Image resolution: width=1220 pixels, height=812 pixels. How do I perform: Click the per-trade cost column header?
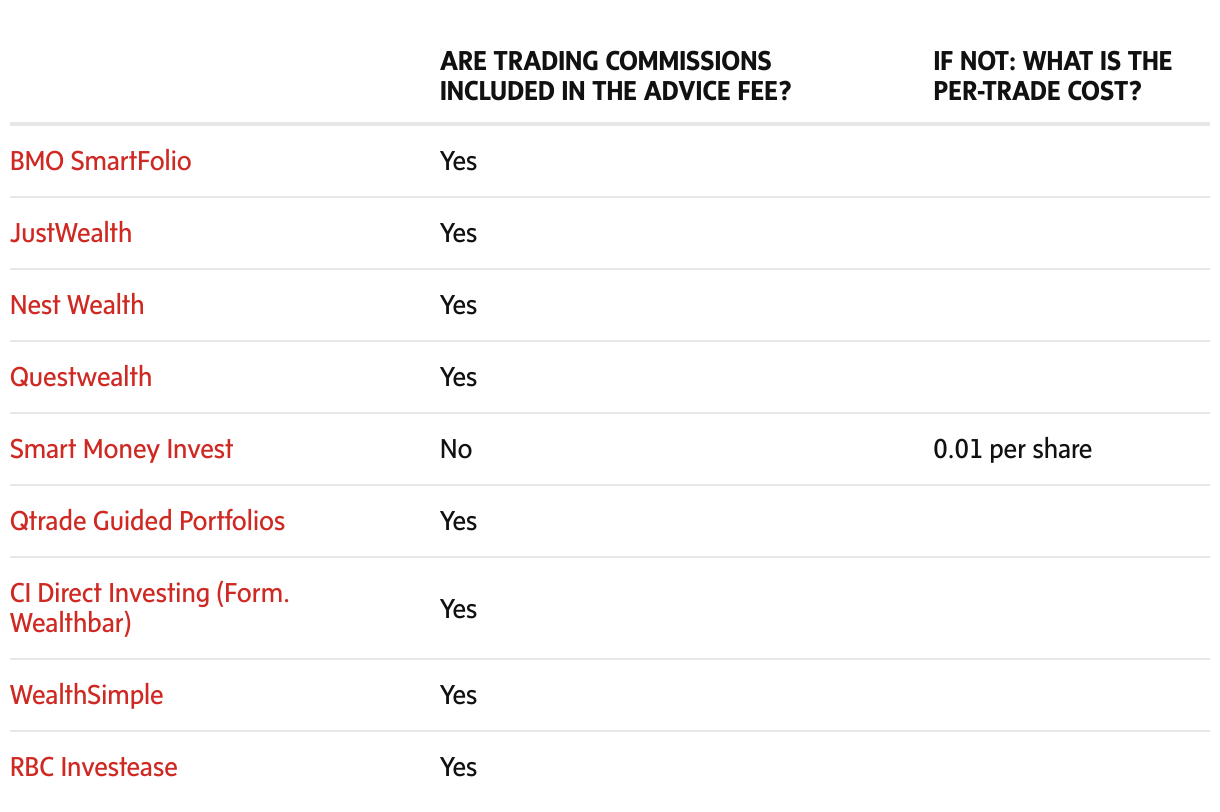click(1052, 75)
